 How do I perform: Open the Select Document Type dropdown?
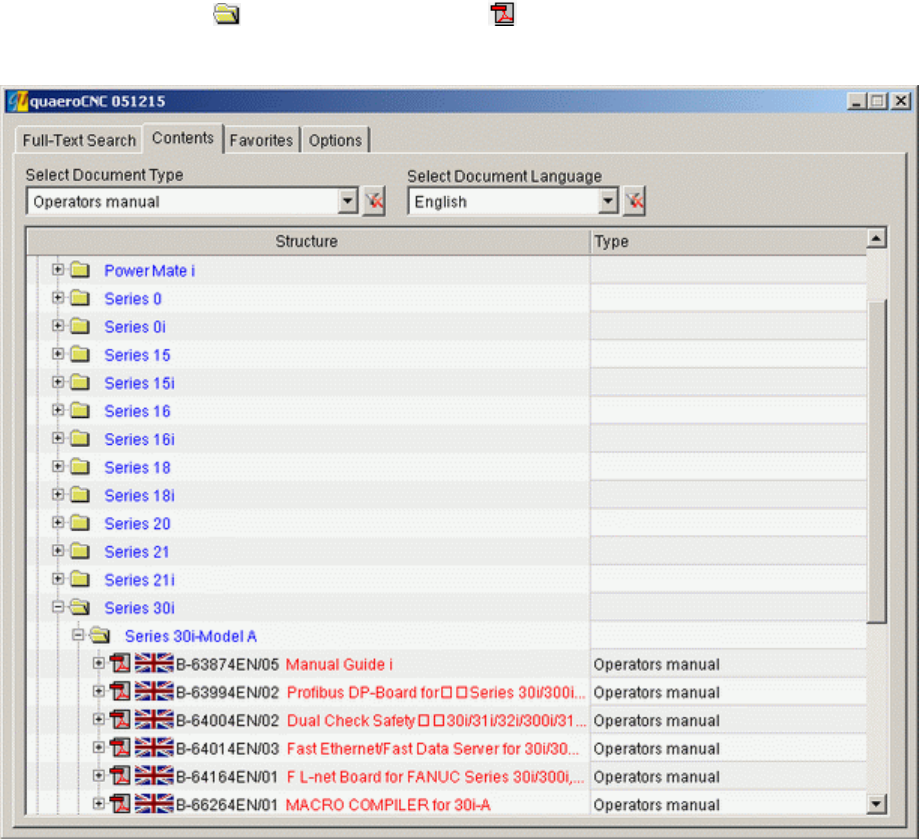coord(348,201)
